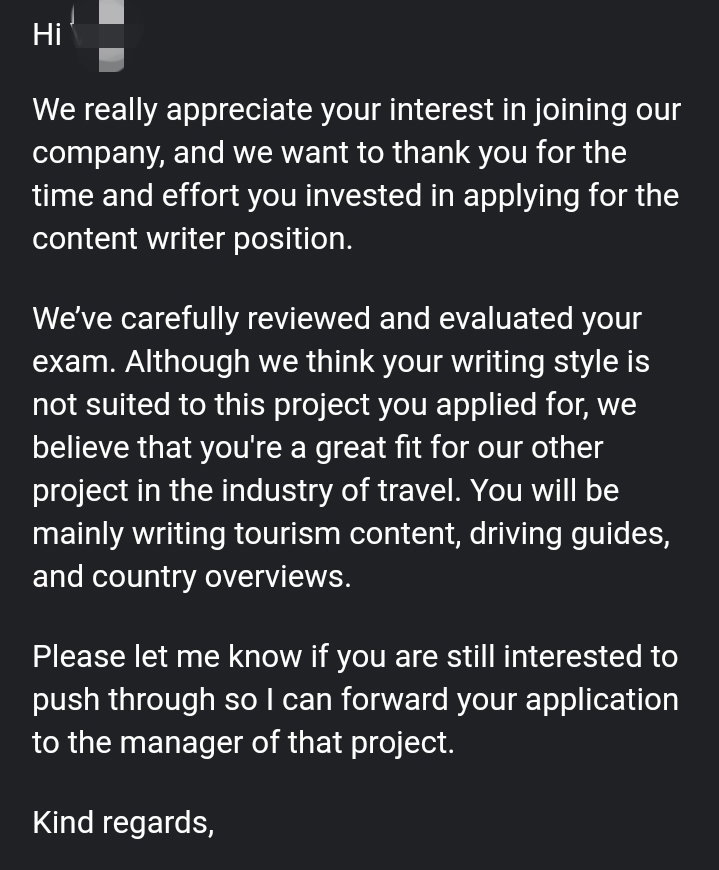Click the line "time and effort you invested"
The width and height of the screenshot is (719, 870).
click(356, 196)
